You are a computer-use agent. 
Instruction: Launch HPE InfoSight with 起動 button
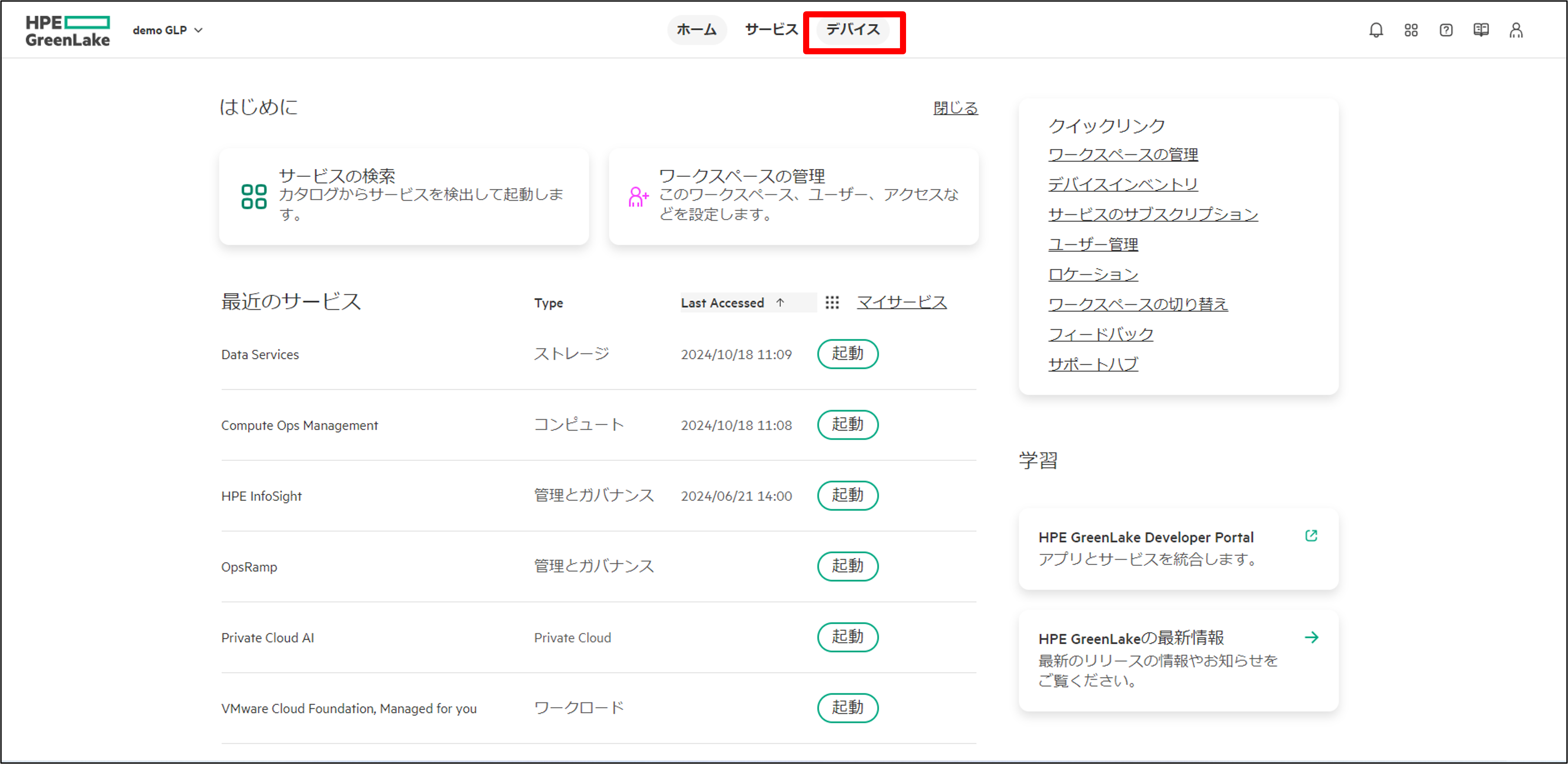point(847,495)
